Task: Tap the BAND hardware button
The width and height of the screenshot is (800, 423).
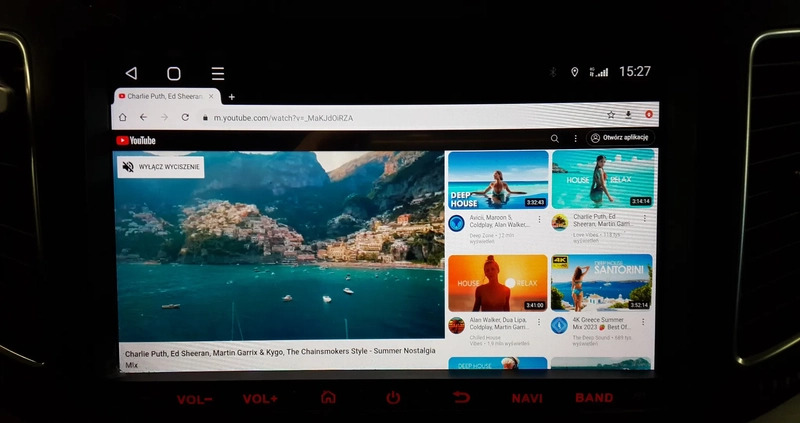Action: tap(594, 397)
